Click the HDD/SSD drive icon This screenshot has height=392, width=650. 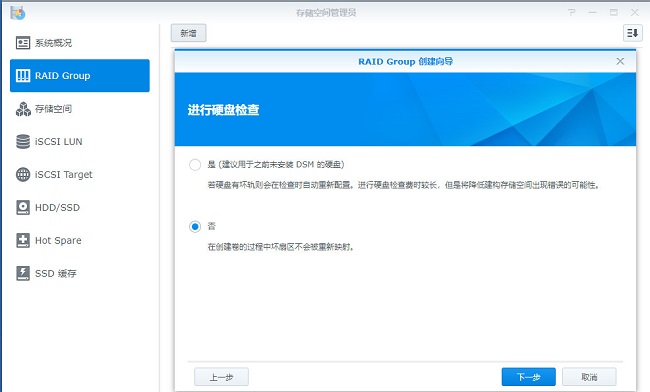23,207
